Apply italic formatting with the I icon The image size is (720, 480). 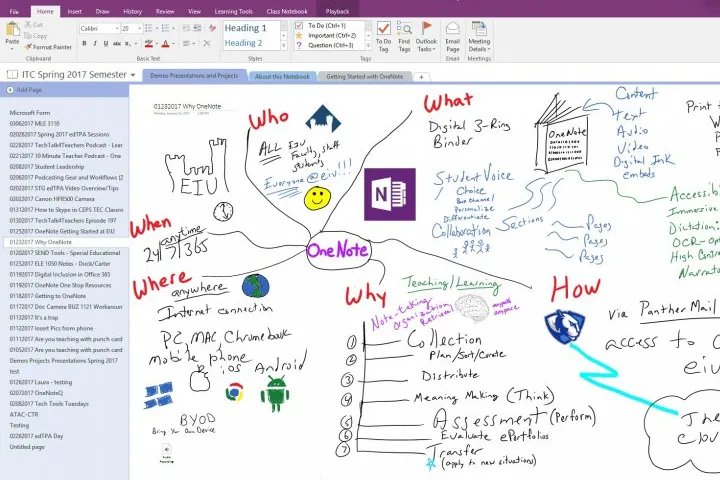pos(95,43)
